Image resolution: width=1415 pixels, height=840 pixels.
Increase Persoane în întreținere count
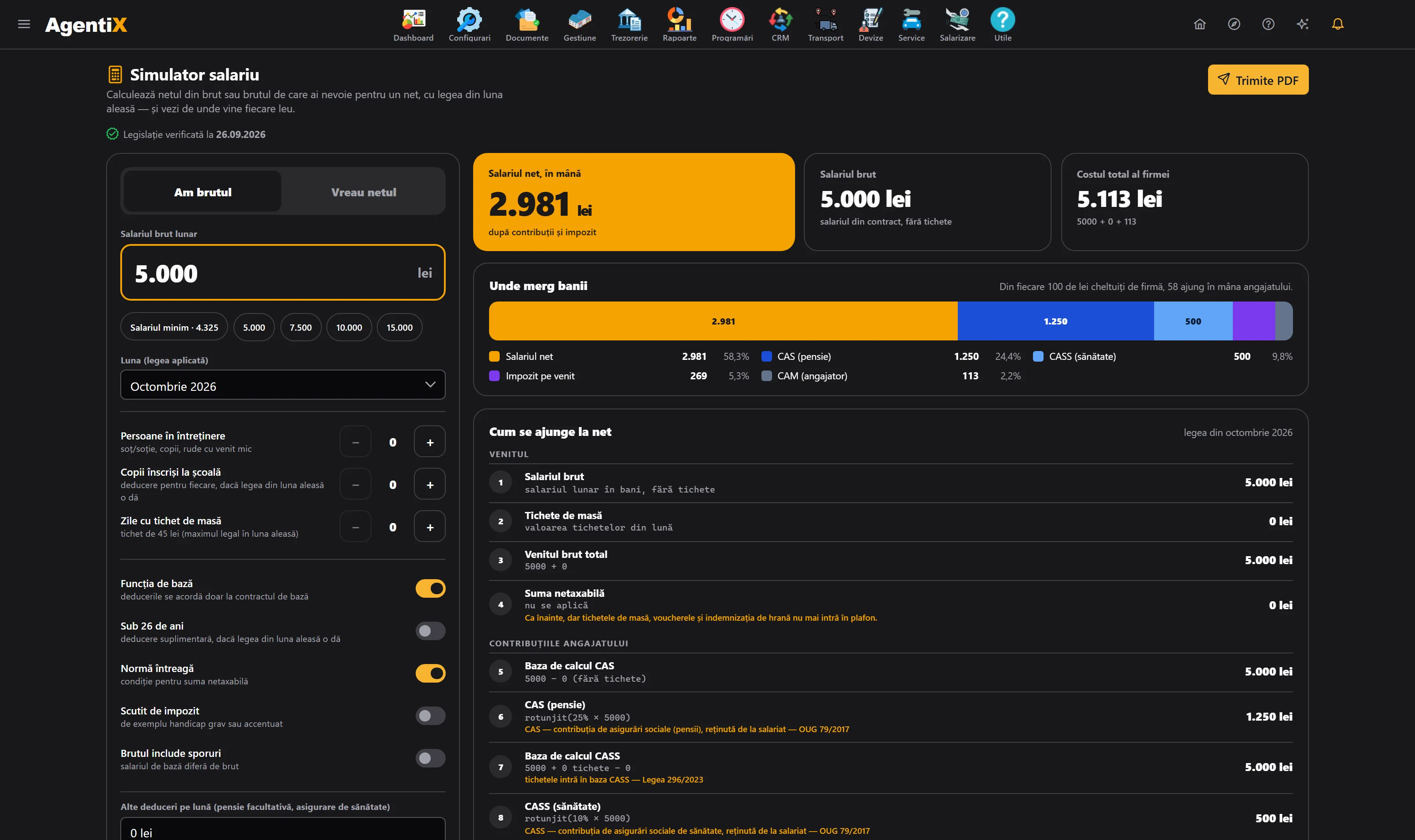(430, 442)
